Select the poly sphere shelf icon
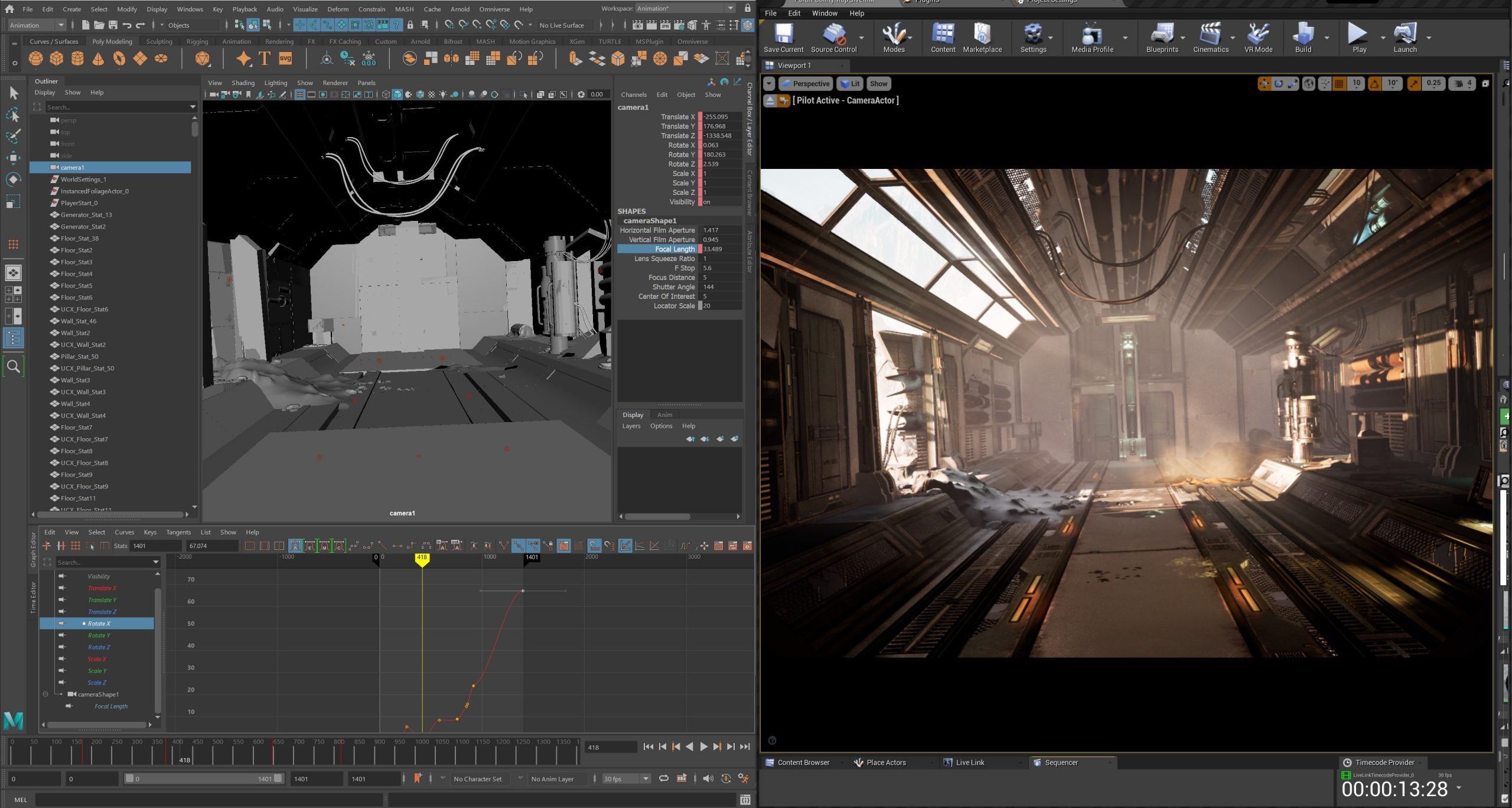Image resolution: width=1512 pixels, height=808 pixels. [x=35, y=58]
